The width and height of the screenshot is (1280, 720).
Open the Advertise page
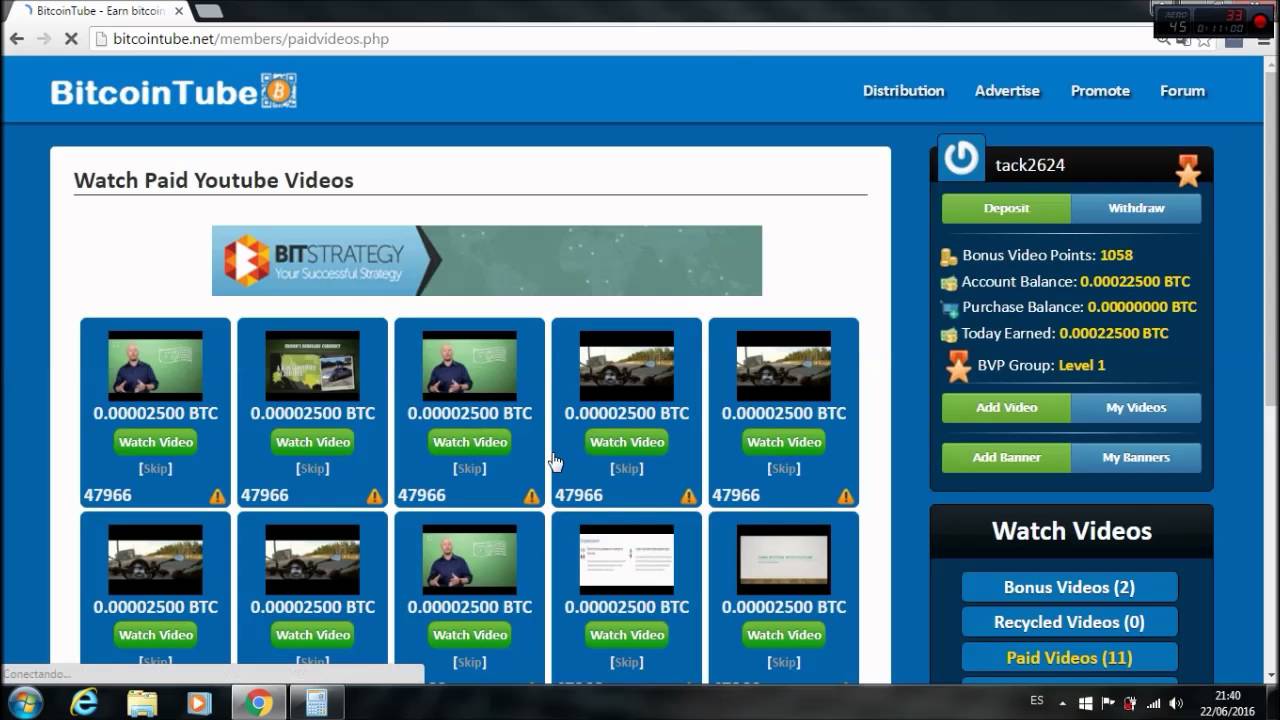(1007, 90)
